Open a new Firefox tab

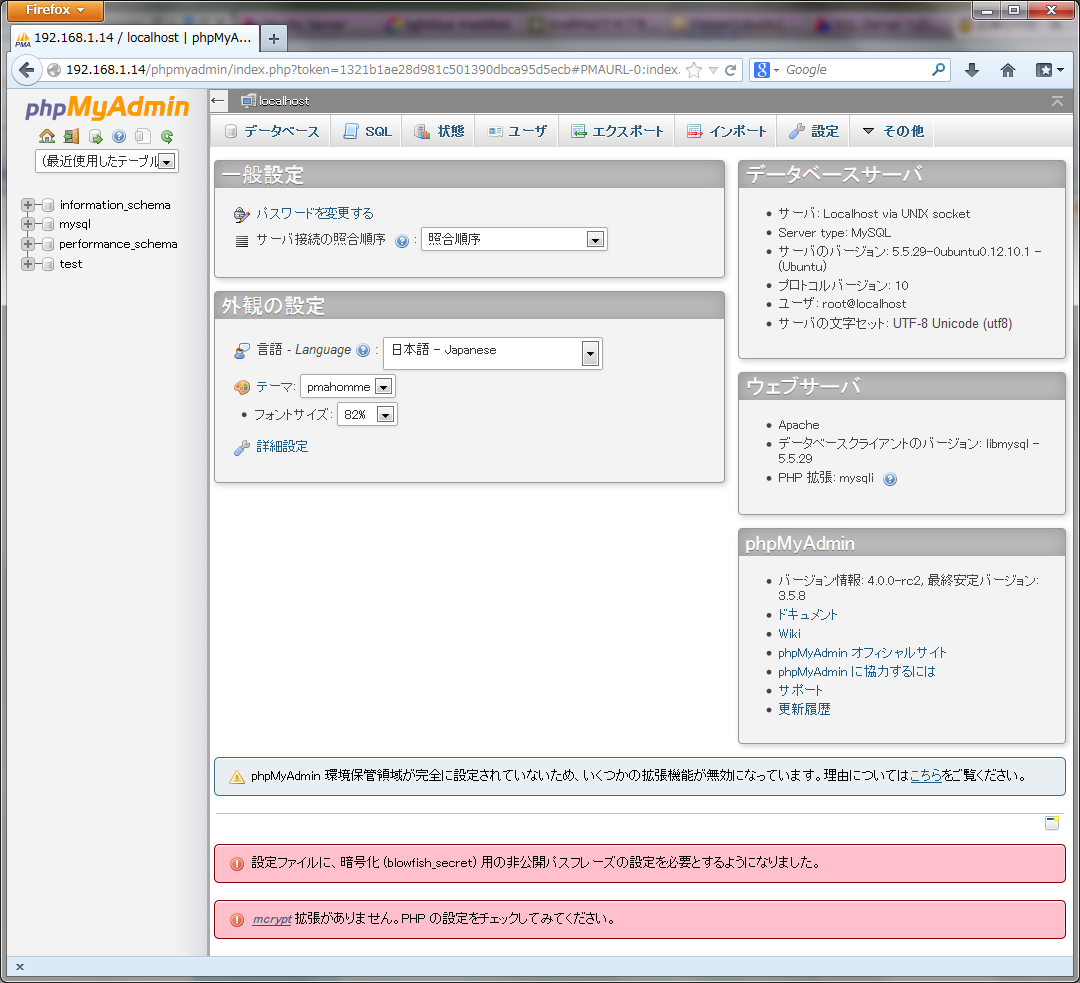pyautogui.click(x=273, y=39)
